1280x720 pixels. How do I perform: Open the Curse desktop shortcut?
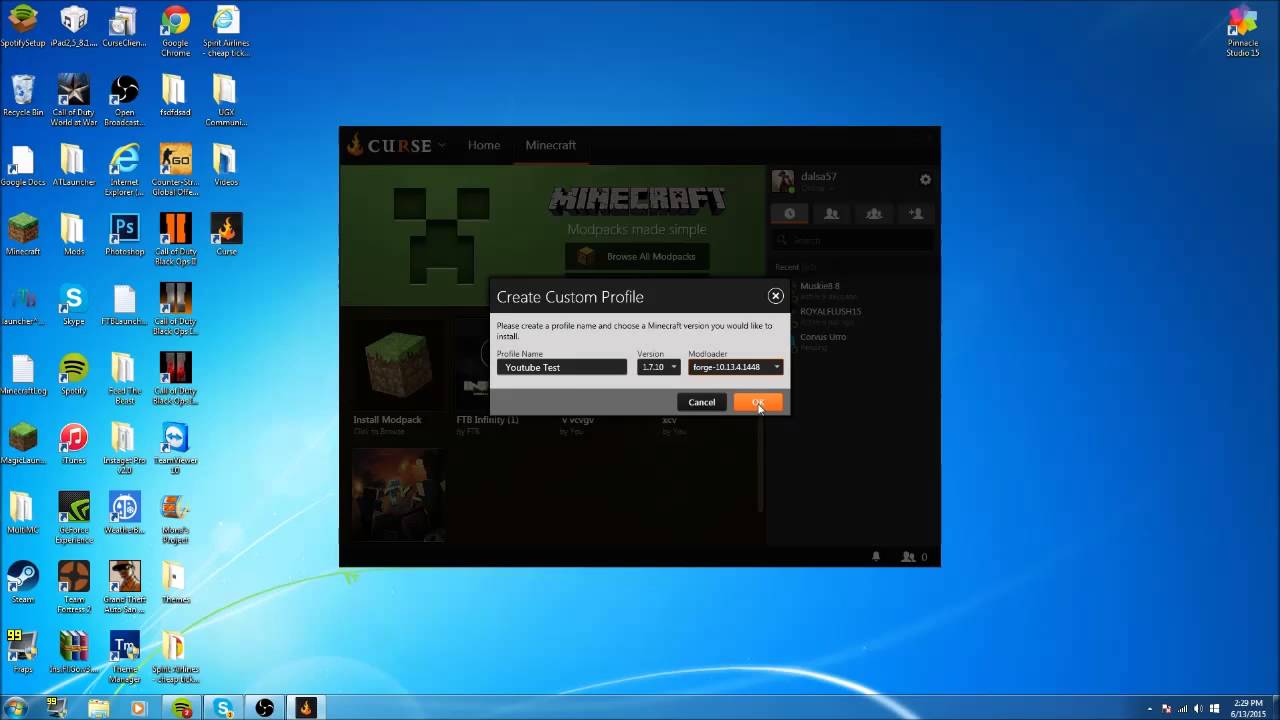click(226, 235)
